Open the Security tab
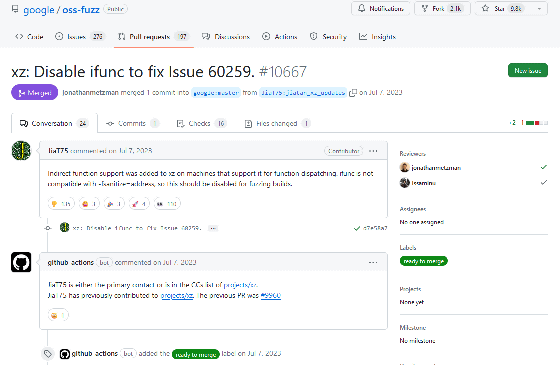 (328, 36)
